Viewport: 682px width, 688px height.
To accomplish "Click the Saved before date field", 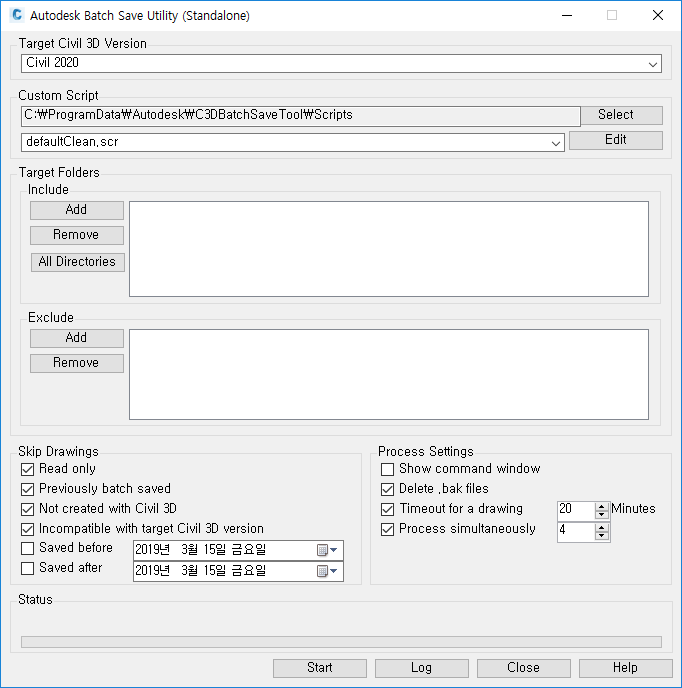I will (x=238, y=550).
